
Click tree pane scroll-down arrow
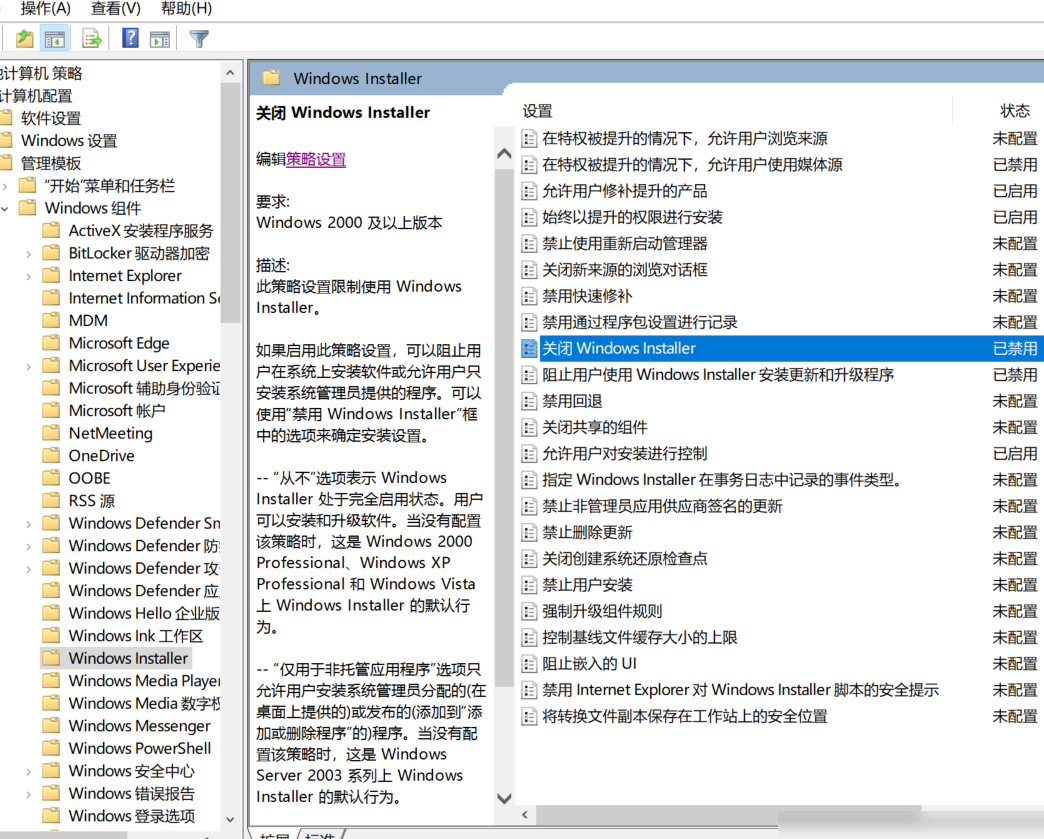click(230, 819)
